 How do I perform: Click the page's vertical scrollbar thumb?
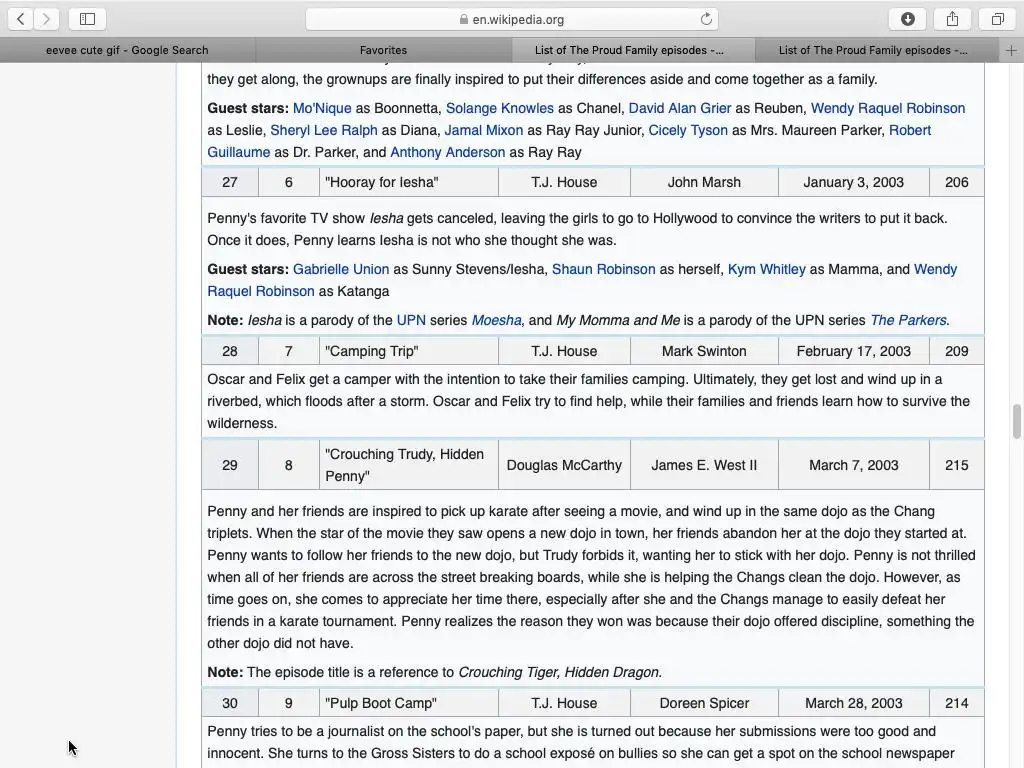pos(1016,422)
